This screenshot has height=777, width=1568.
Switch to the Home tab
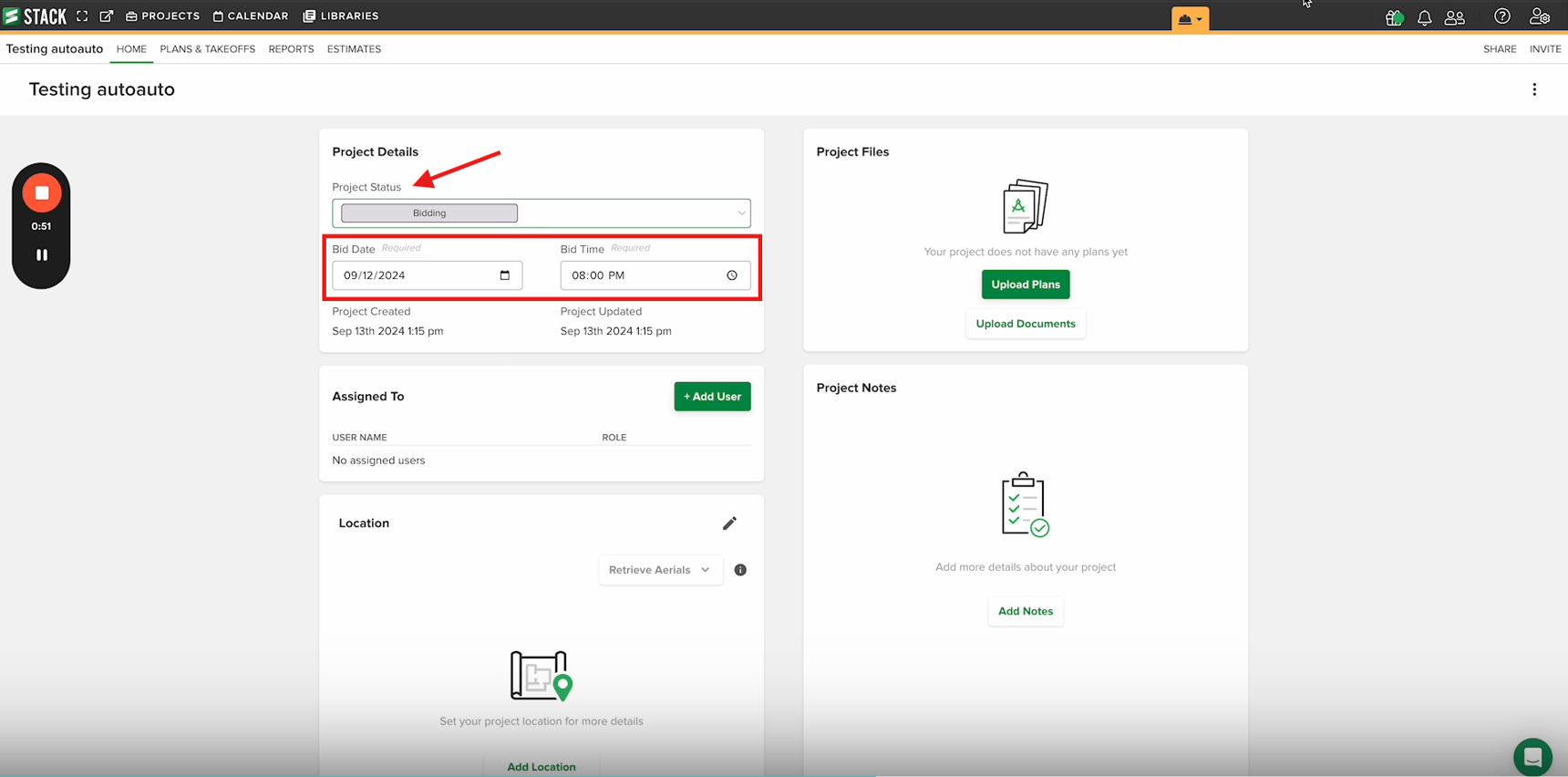click(131, 49)
